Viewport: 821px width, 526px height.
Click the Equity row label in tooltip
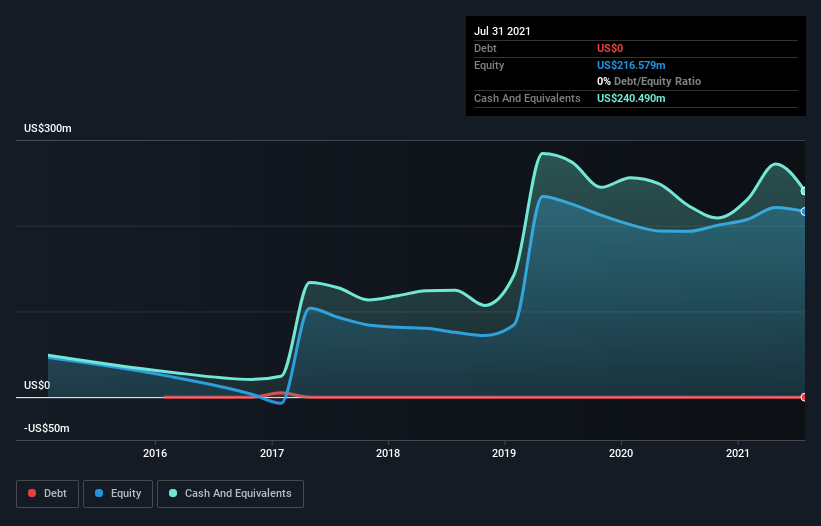pos(489,65)
